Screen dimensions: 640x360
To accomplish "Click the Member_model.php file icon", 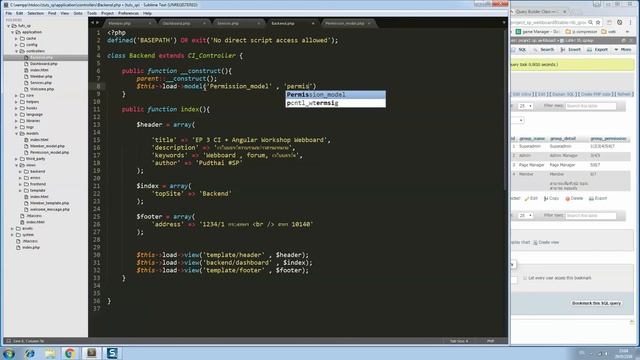I will 27,146.
